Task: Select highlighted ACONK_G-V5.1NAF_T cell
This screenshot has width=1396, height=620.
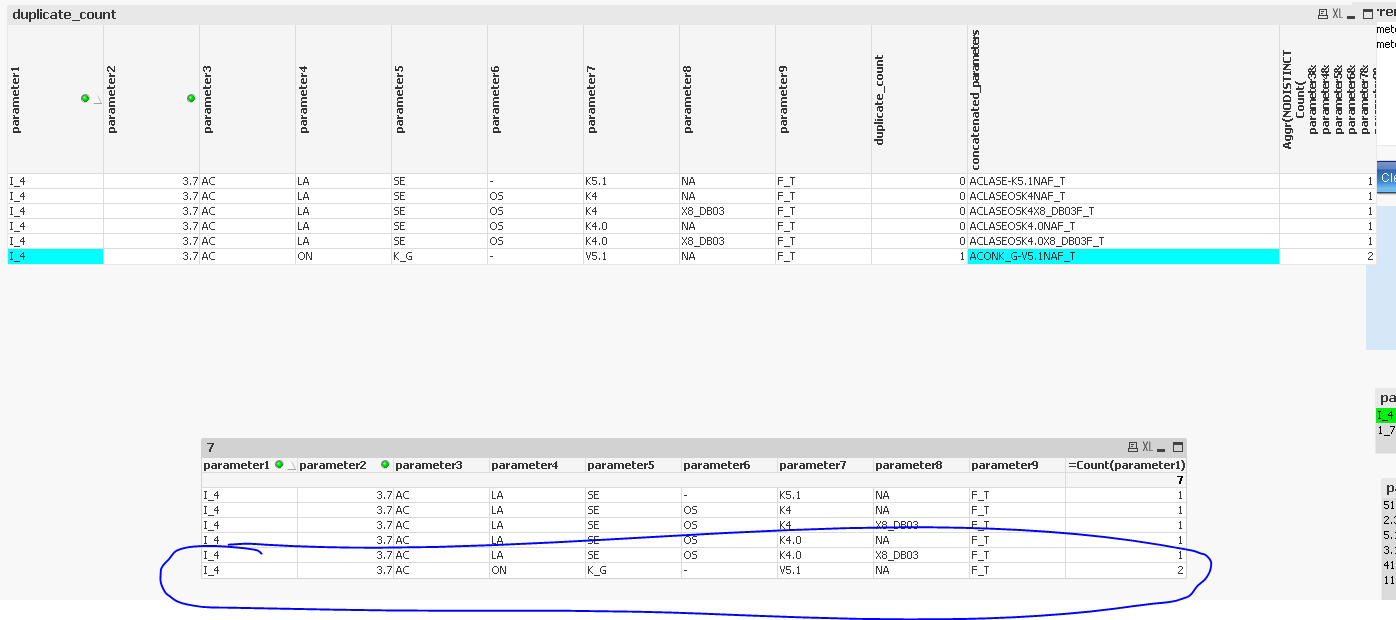Action: pos(1123,256)
